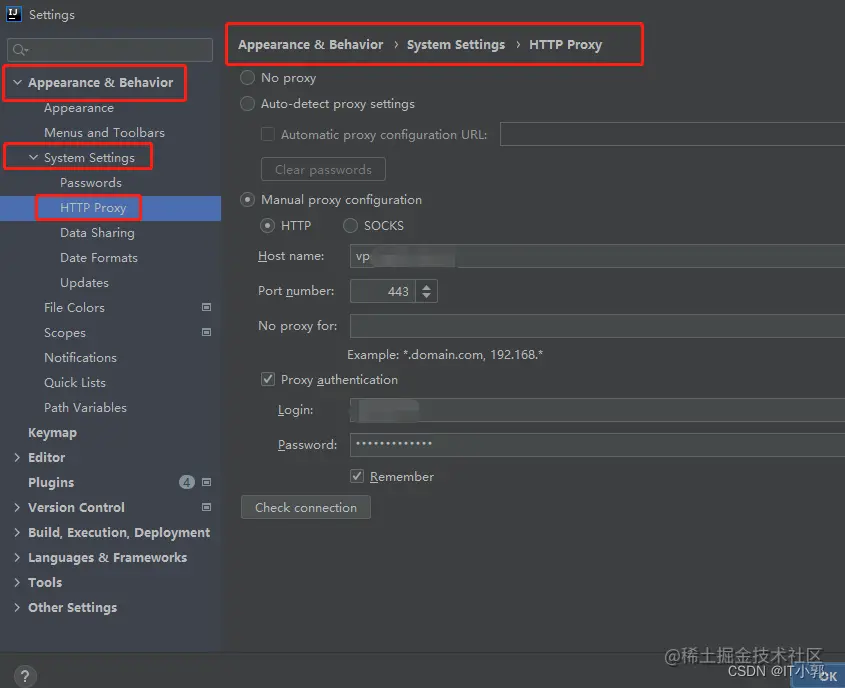Open the Keymap settings
Screen dimensions: 845x688
52,433
